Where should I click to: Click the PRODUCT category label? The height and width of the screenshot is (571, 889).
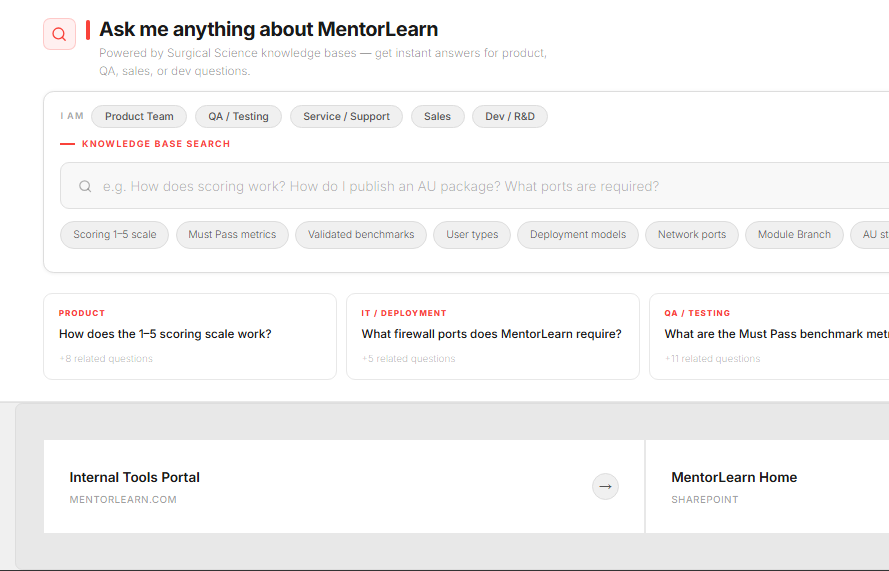click(x=82, y=313)
